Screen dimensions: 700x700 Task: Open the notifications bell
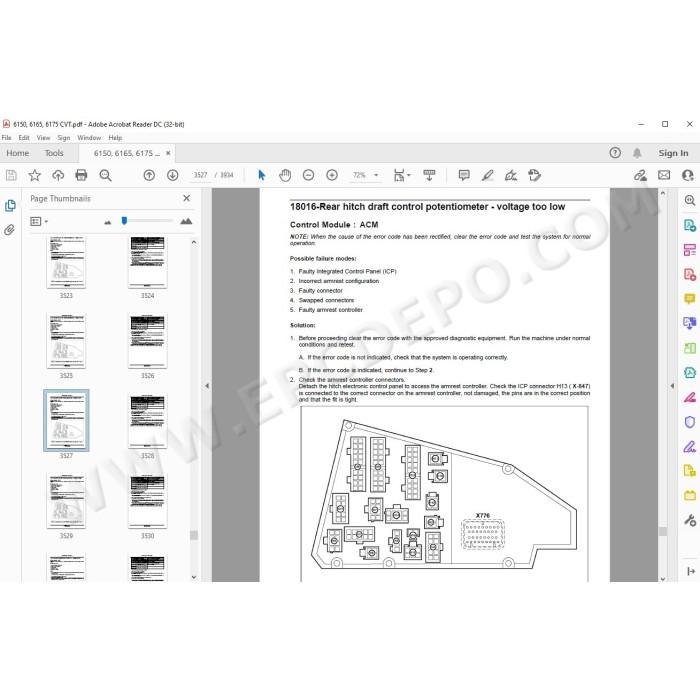(x=637, y=153)
